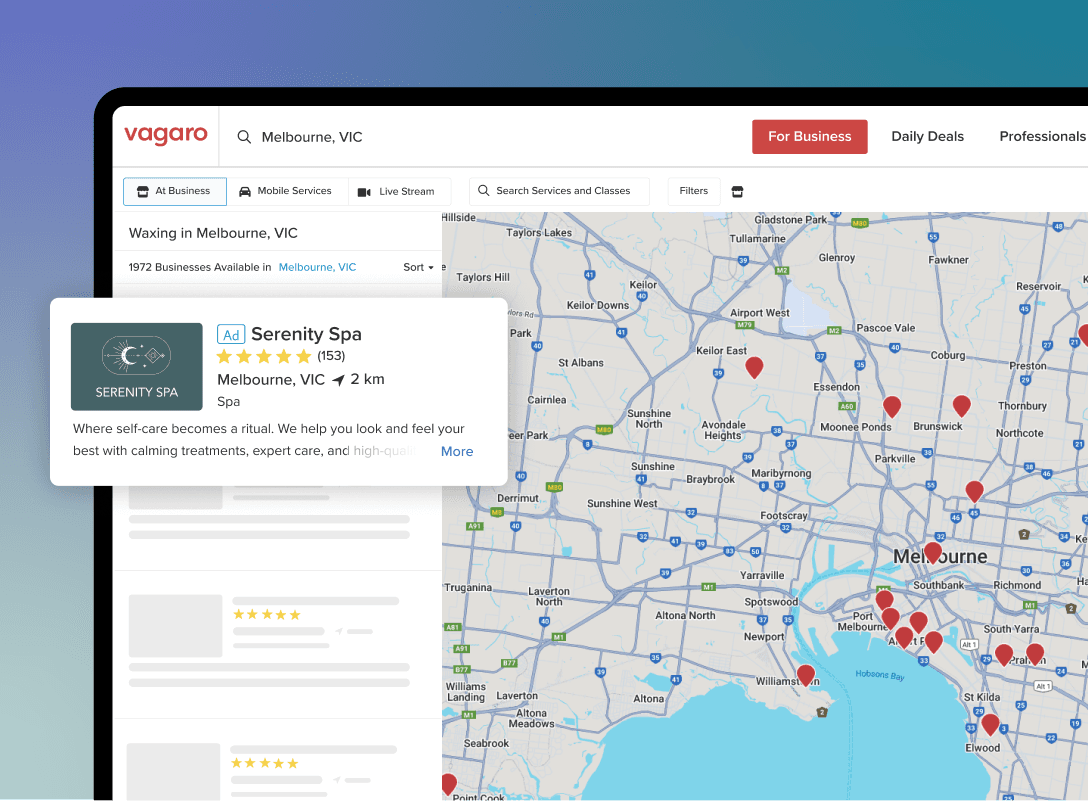Viewport: 1088px width, 801px height.
Task: Click the storefront icon next to Filters
Action: 738,191
